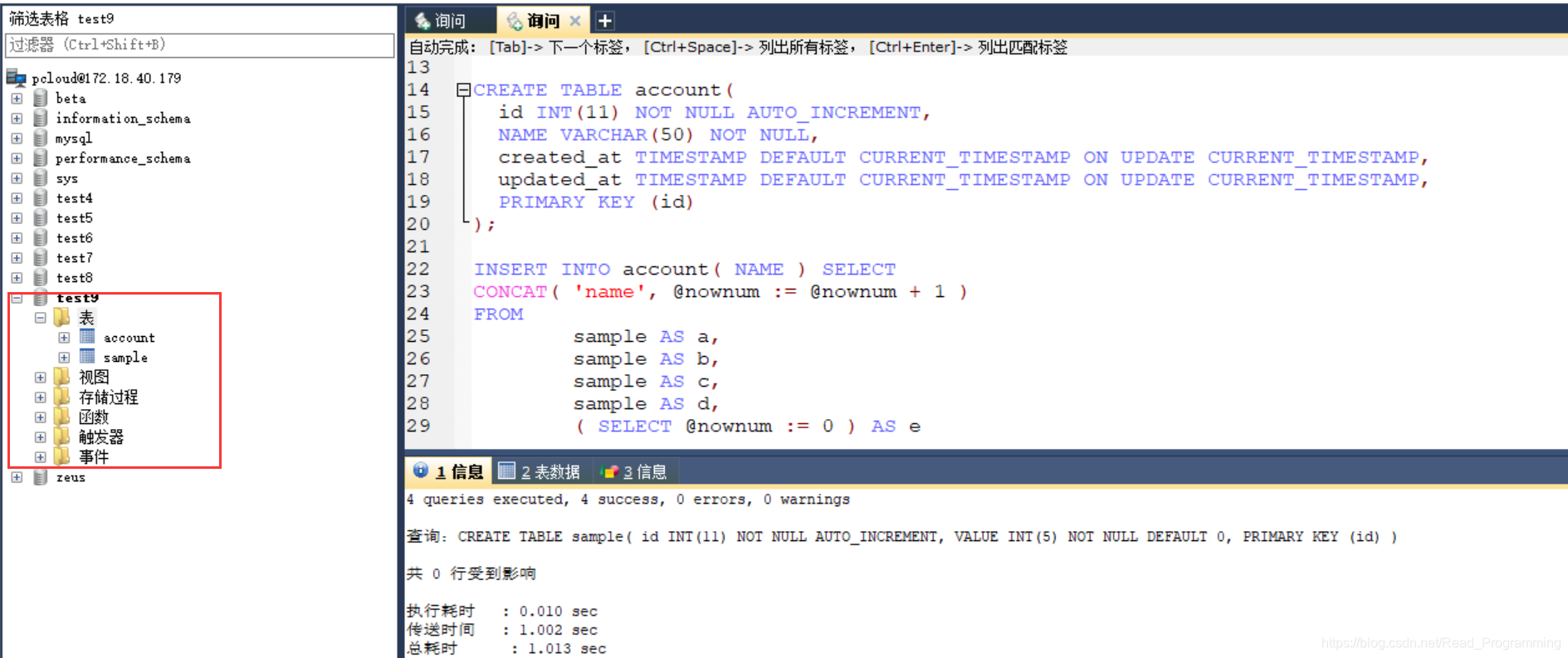Click the sys database icon
The width and height of the screenshot is (1568, 658).
(x=40, y=178)
